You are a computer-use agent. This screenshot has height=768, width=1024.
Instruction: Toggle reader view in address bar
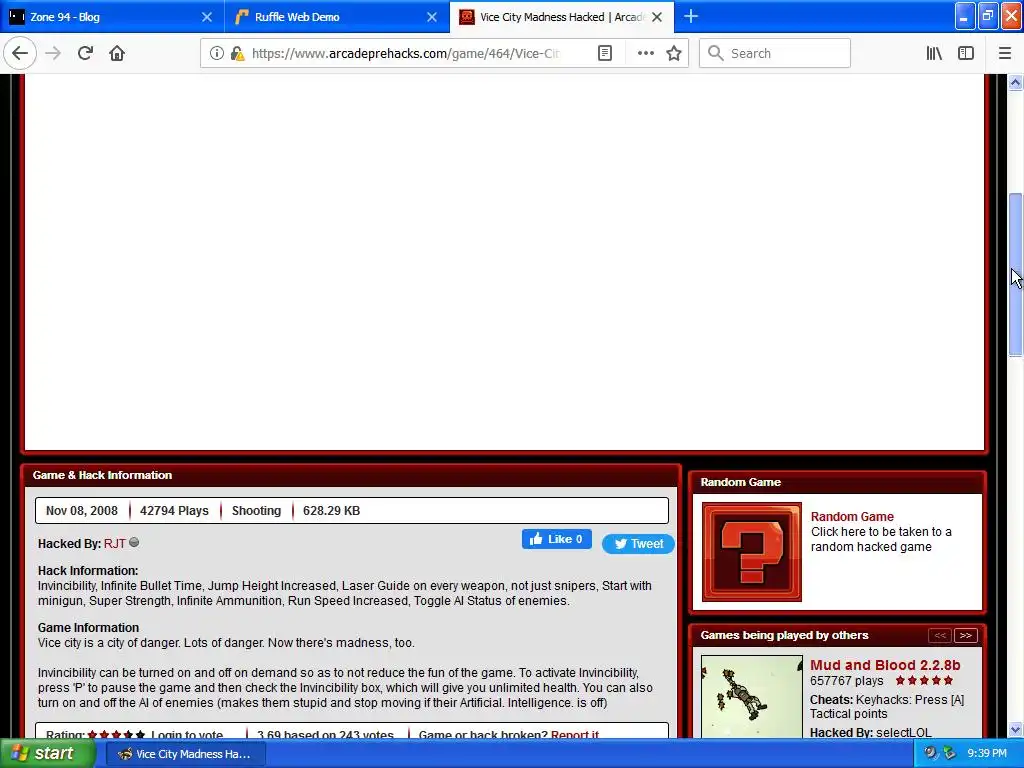605,53
